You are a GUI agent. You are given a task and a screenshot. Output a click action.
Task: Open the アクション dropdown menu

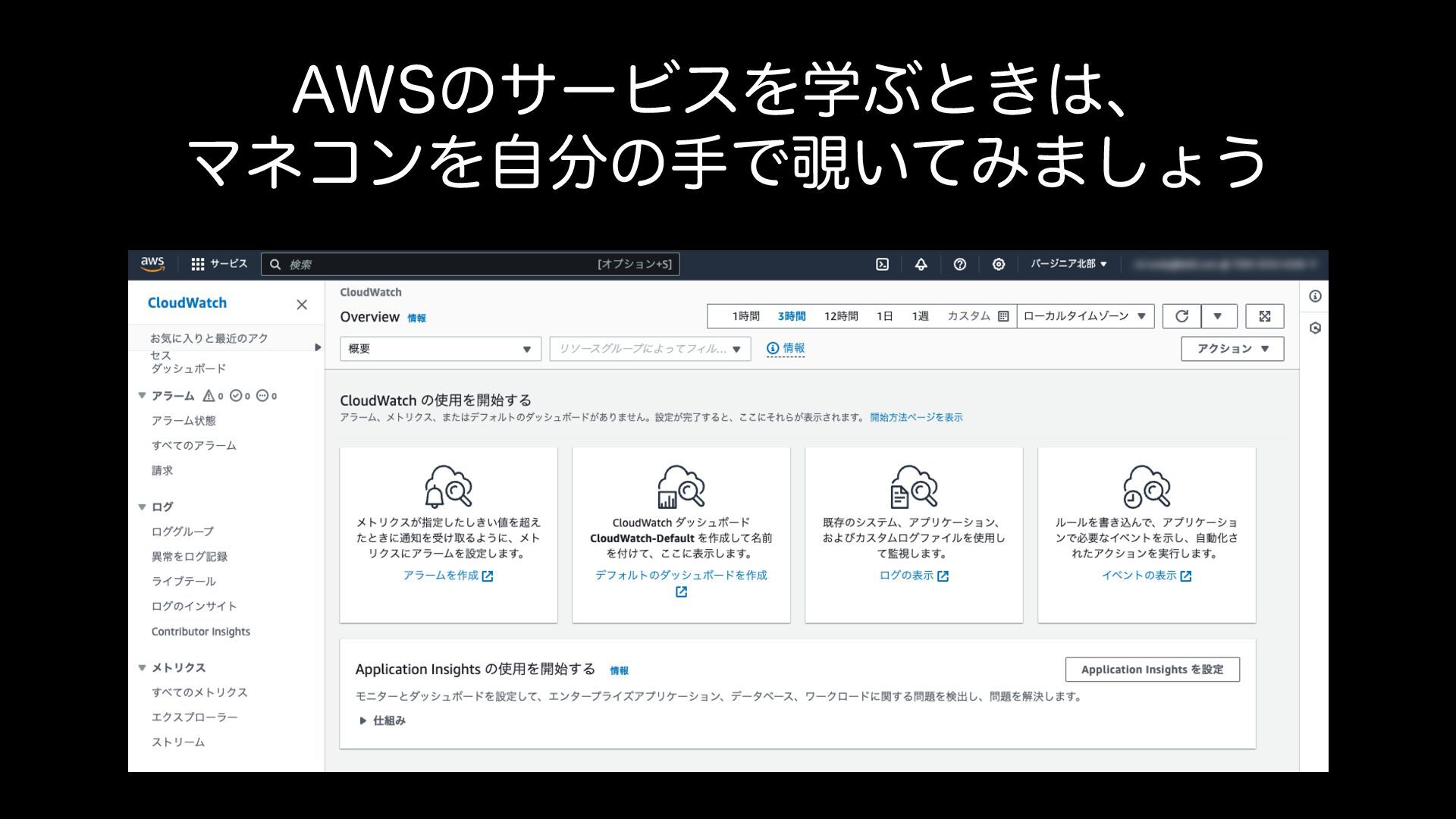[1232, 349]
